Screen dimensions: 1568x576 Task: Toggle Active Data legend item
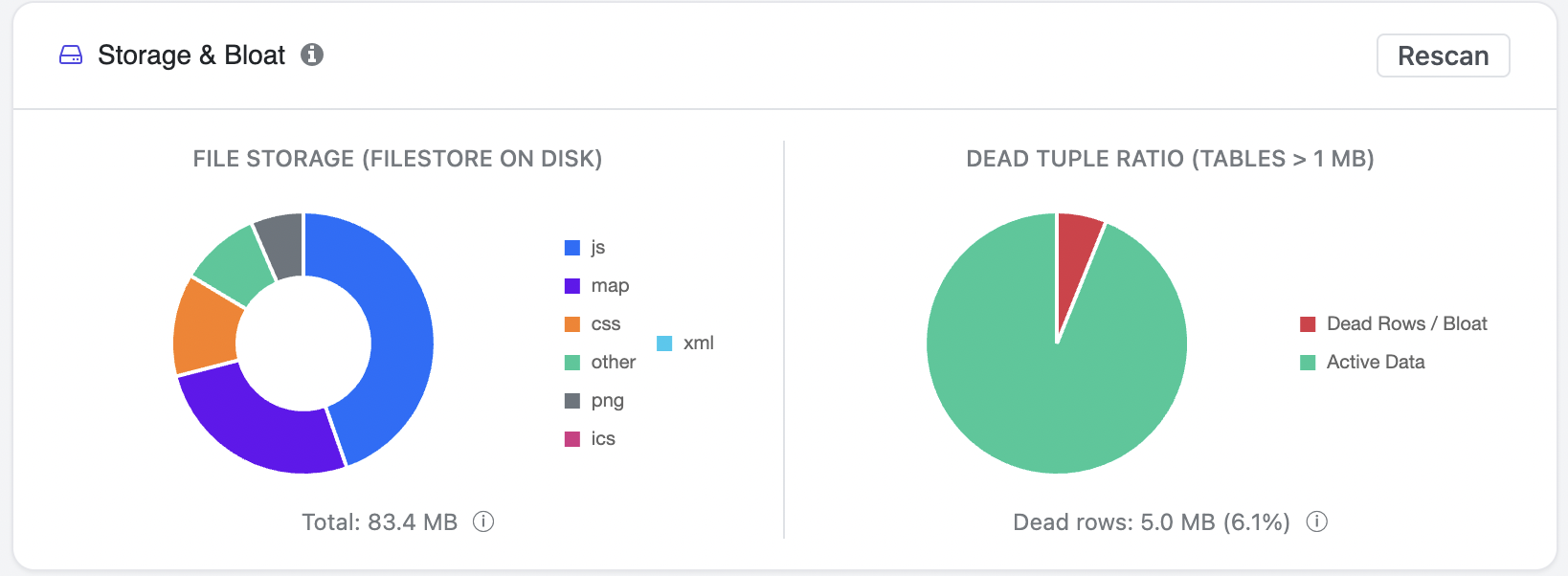tap(1362, 362)
